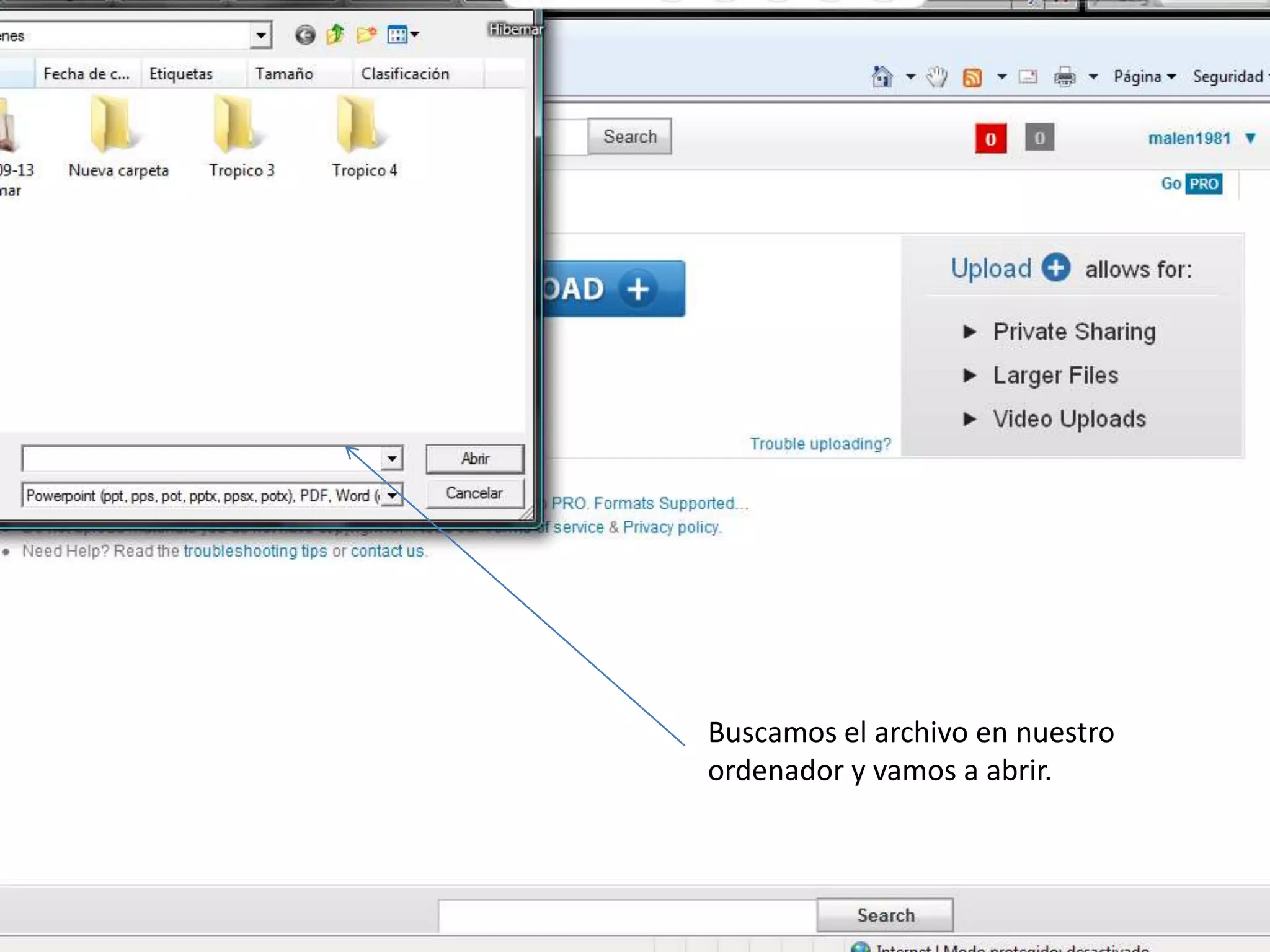The height and width of the screenshot is (952, 1270).
Task: Expand the location path dropdown arrow
Action: pyautogui.click(x=261, y=35)
